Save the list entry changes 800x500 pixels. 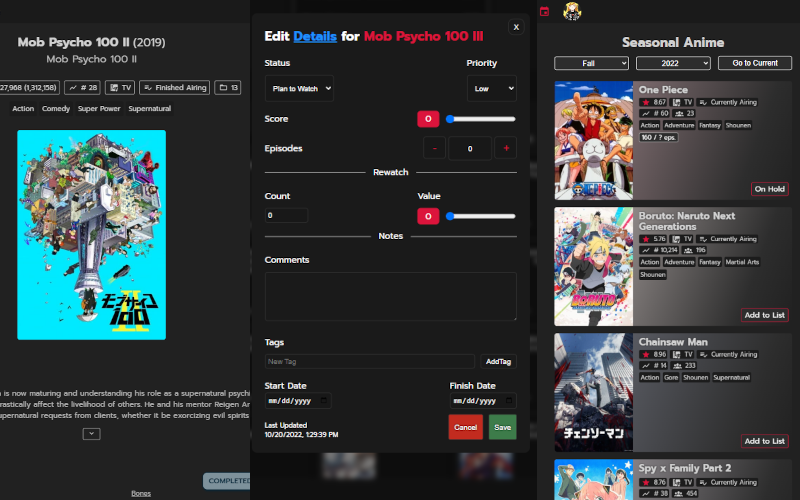click(502, 427)
